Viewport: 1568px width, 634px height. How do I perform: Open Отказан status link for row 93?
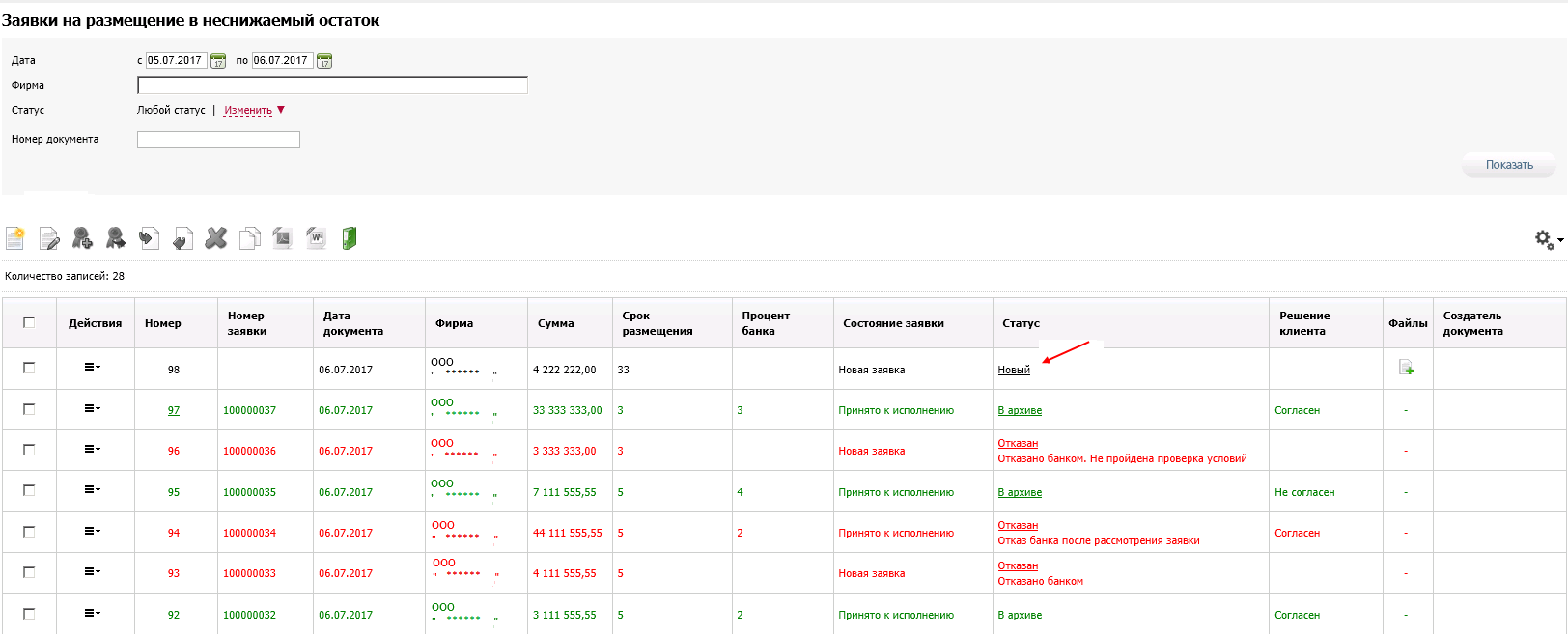[x=1018, y=565]
